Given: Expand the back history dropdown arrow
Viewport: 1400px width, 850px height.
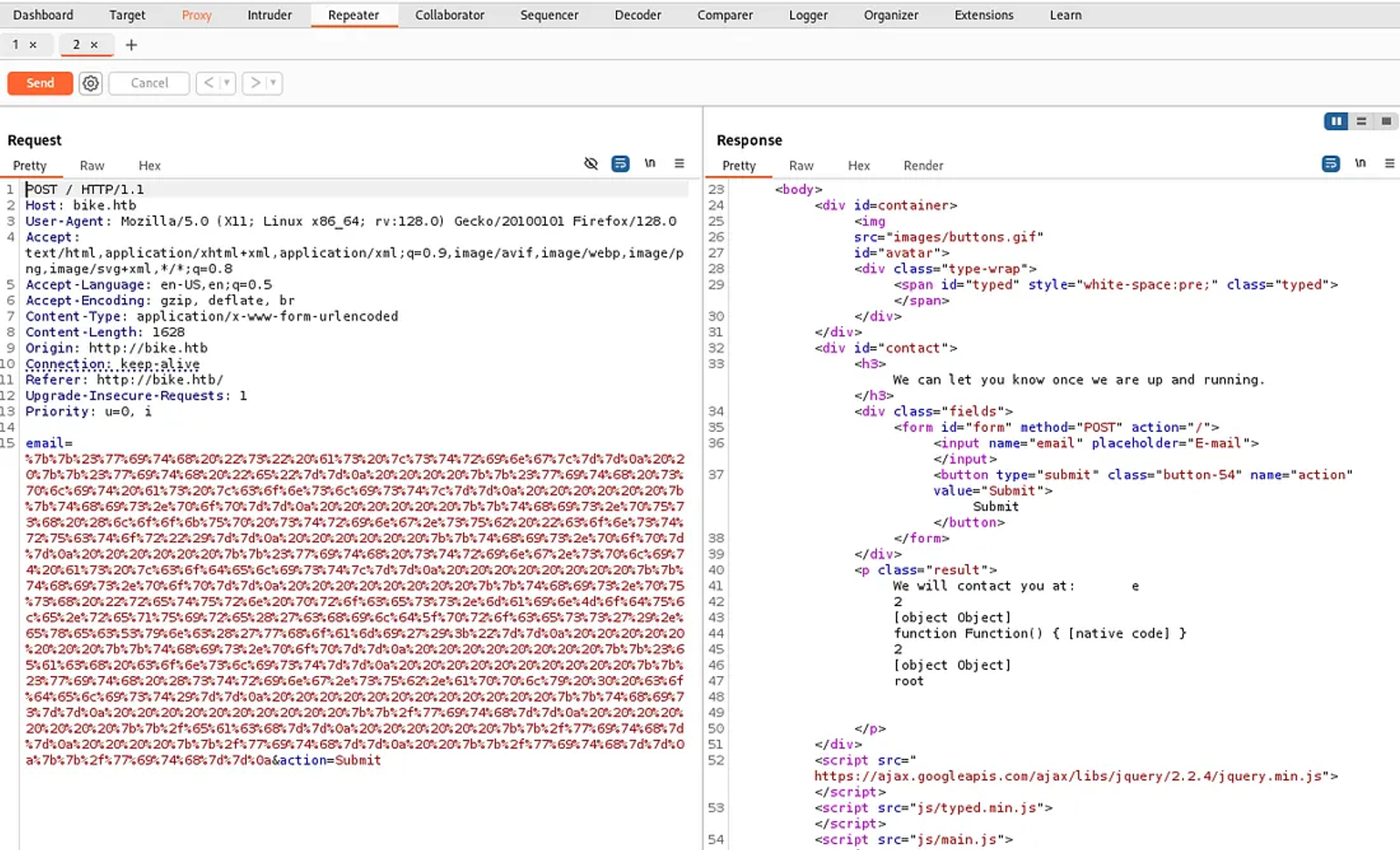Looking at the screenshot, I should 227,83.
